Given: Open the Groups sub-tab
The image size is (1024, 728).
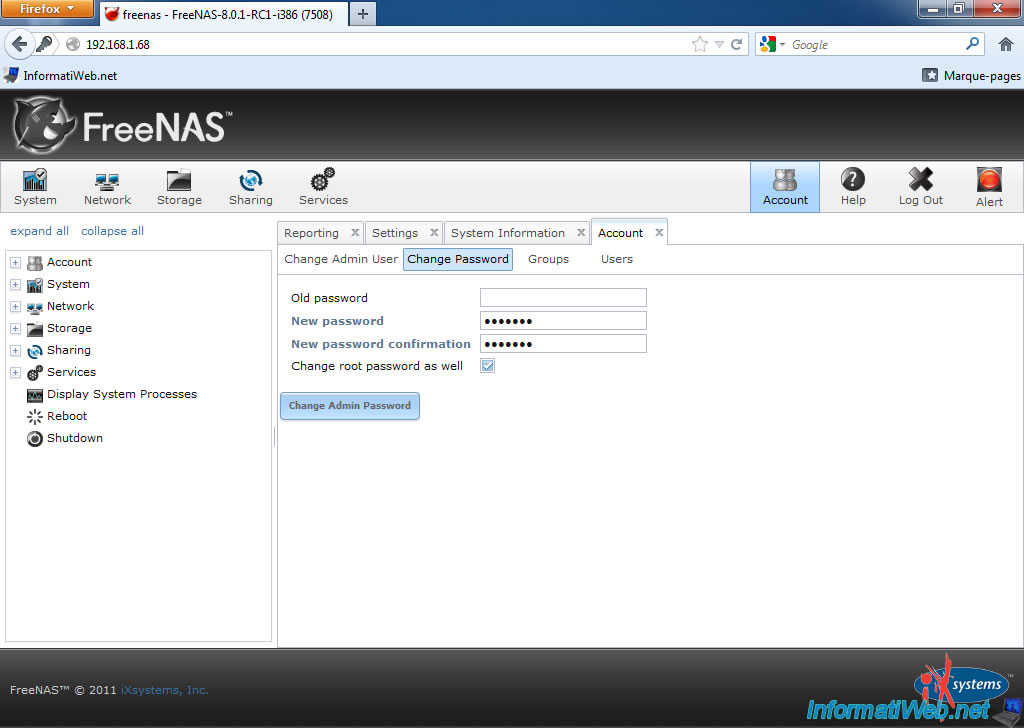Looking at the screenshot, I should tap(549, 259).
